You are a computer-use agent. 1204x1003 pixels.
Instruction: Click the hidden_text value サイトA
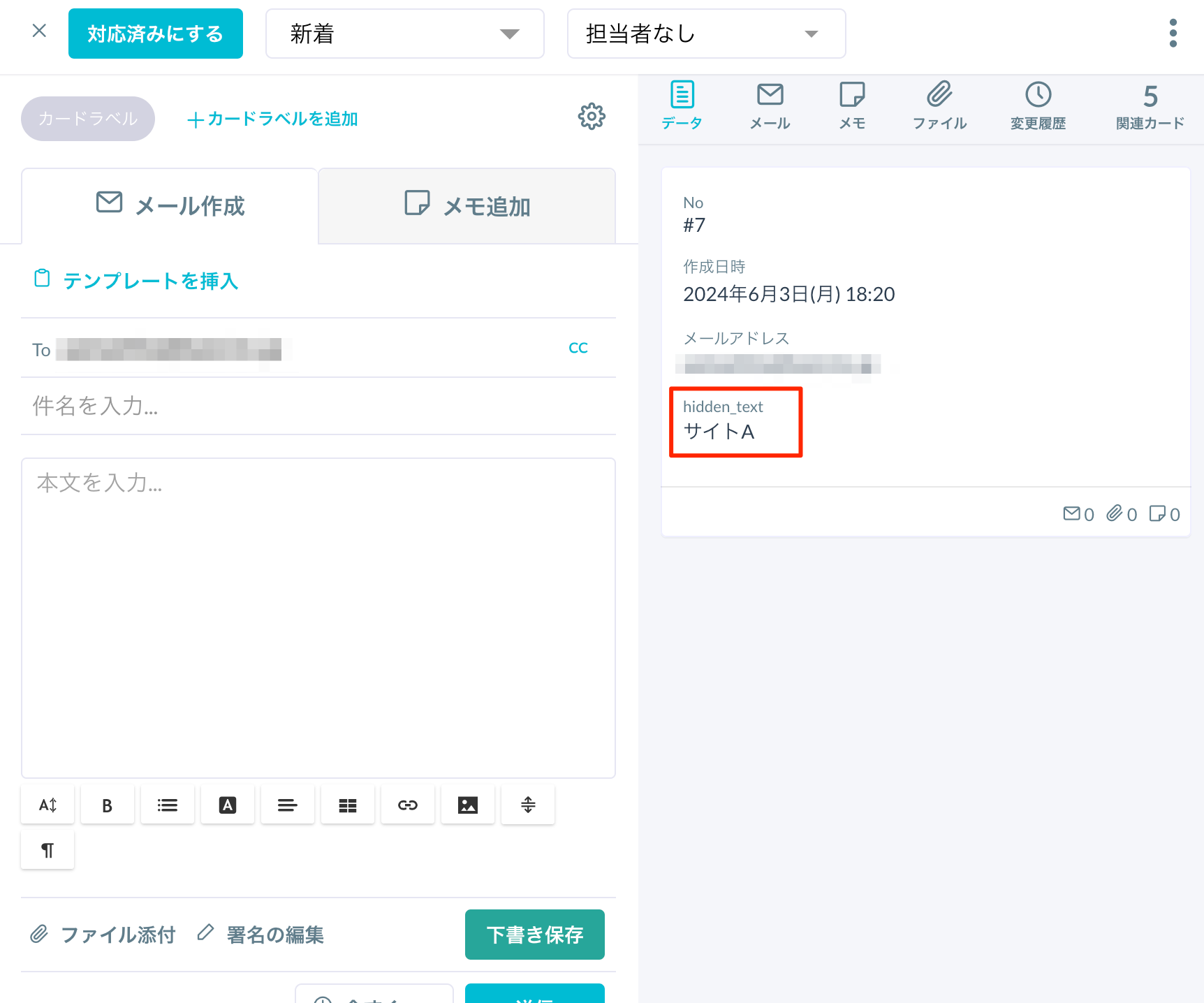pos(719,432)
